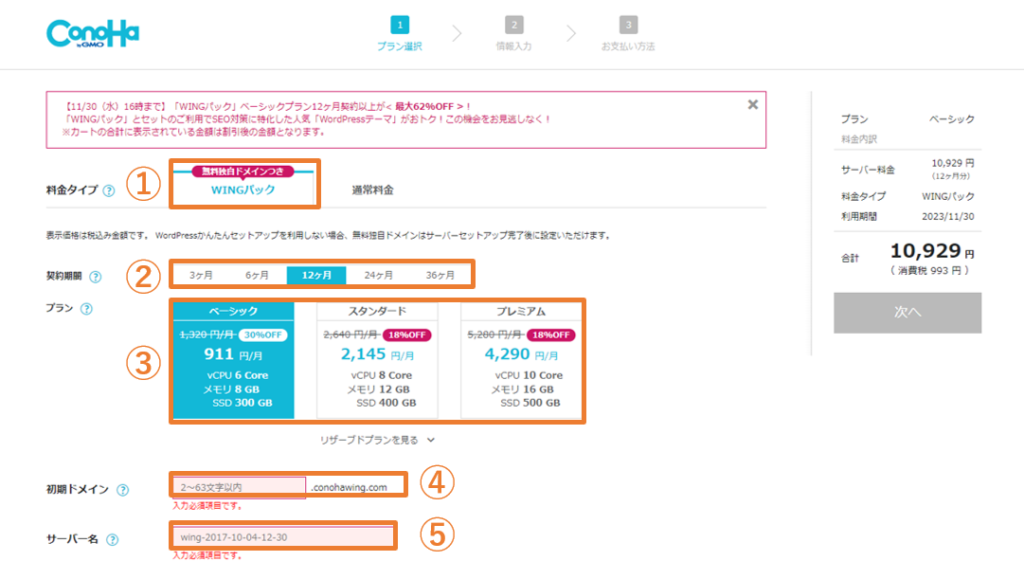Click the 911 円/月 price
Image resolution: width=1024 pixels, height=579 pixels.
click(x=233, y=355)
